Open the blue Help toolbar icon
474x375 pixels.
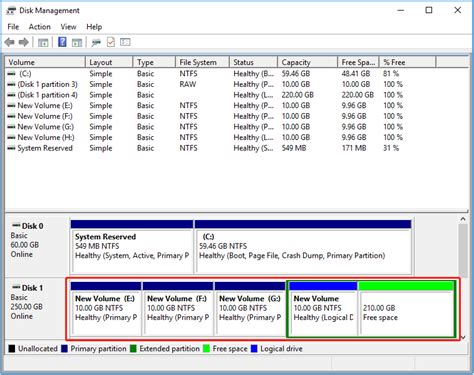click(x=62, y=42)
